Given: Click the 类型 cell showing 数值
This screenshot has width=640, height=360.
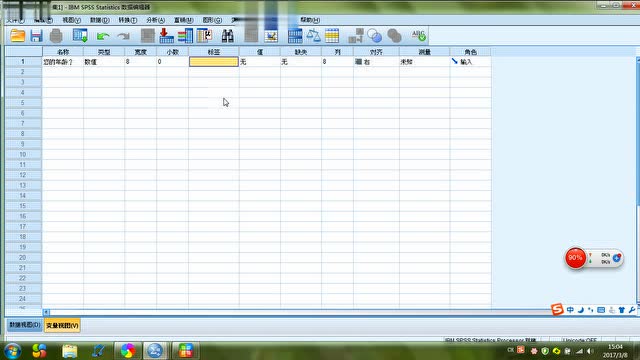Looking at the screenshot, I should tap(104, 62).
